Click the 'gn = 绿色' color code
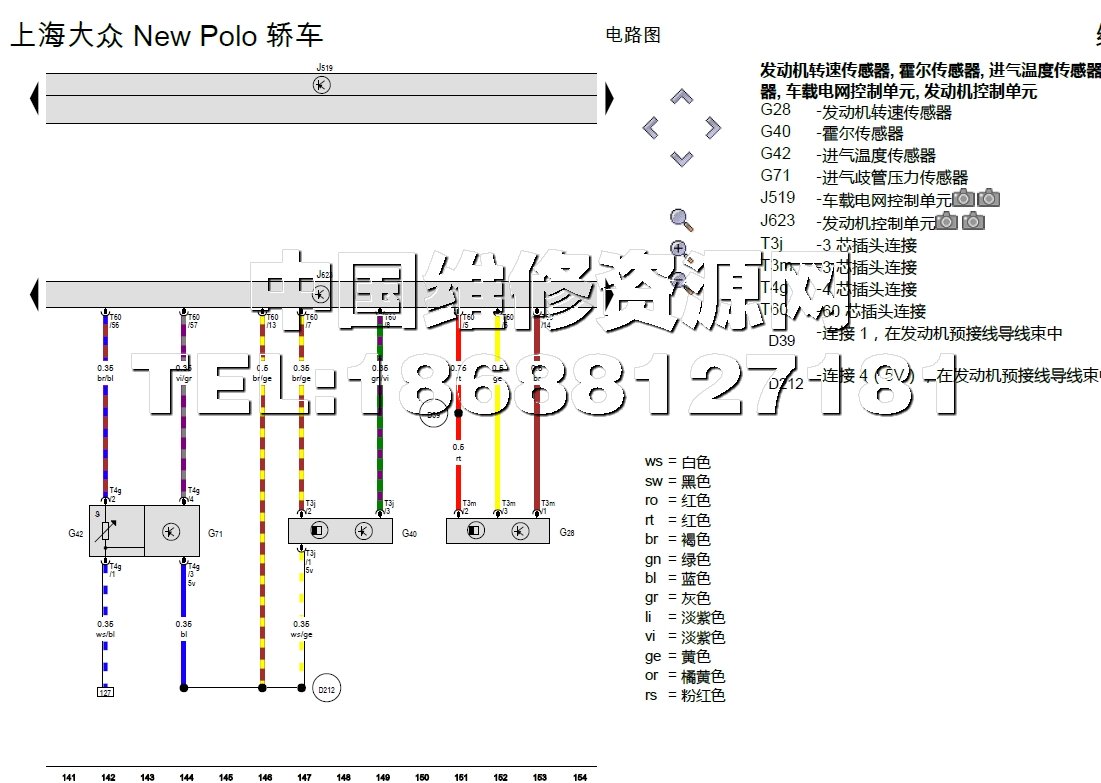The height and width of the screenshot is (783, 1101). tap(678, 560)
